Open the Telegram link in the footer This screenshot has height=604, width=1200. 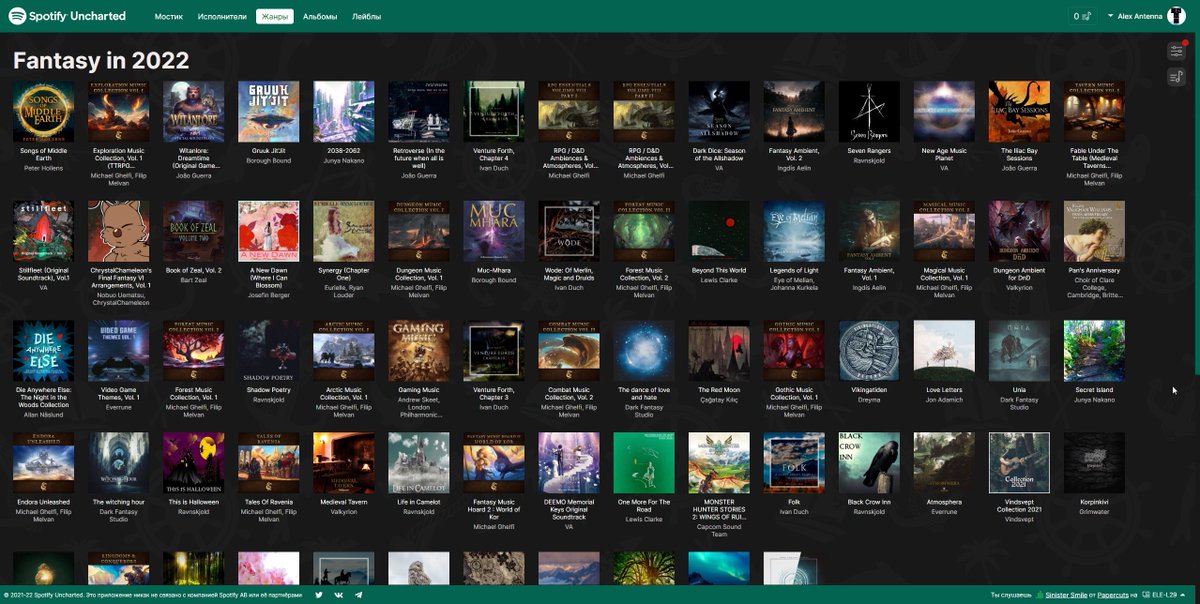click(359, 595)
